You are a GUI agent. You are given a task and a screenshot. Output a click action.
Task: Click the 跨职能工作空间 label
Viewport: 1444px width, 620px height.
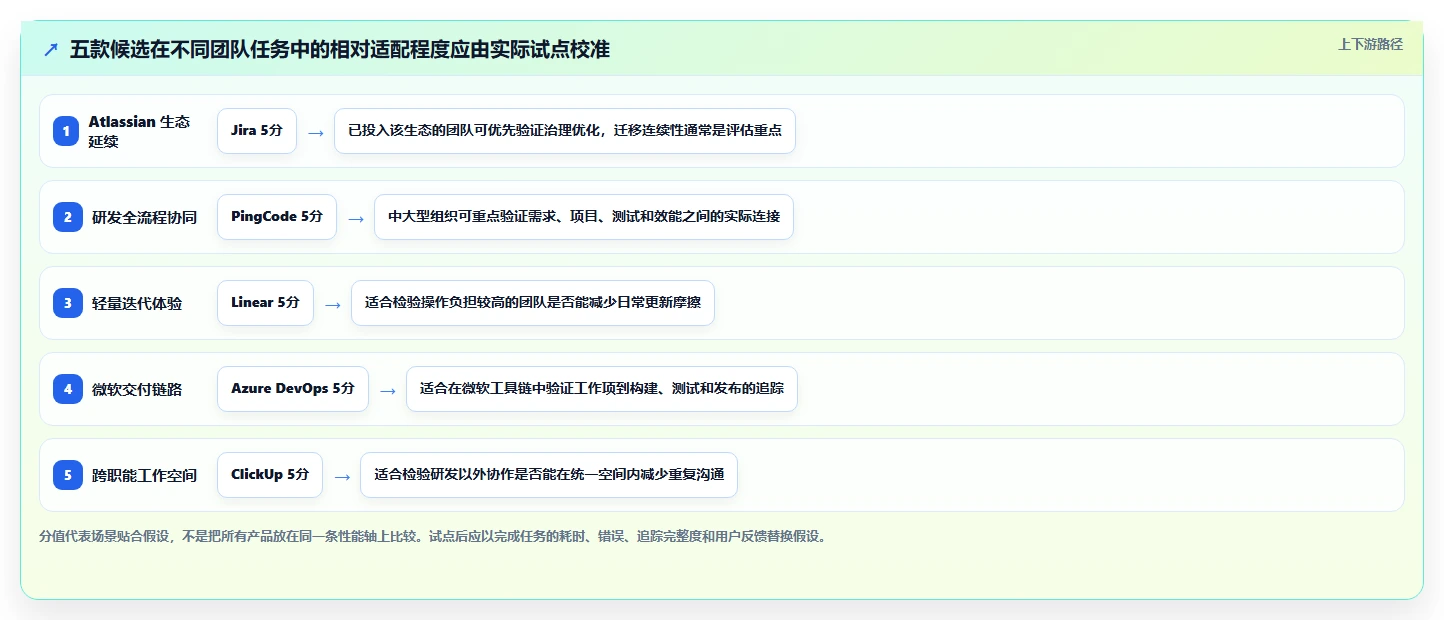click(144, 475)
